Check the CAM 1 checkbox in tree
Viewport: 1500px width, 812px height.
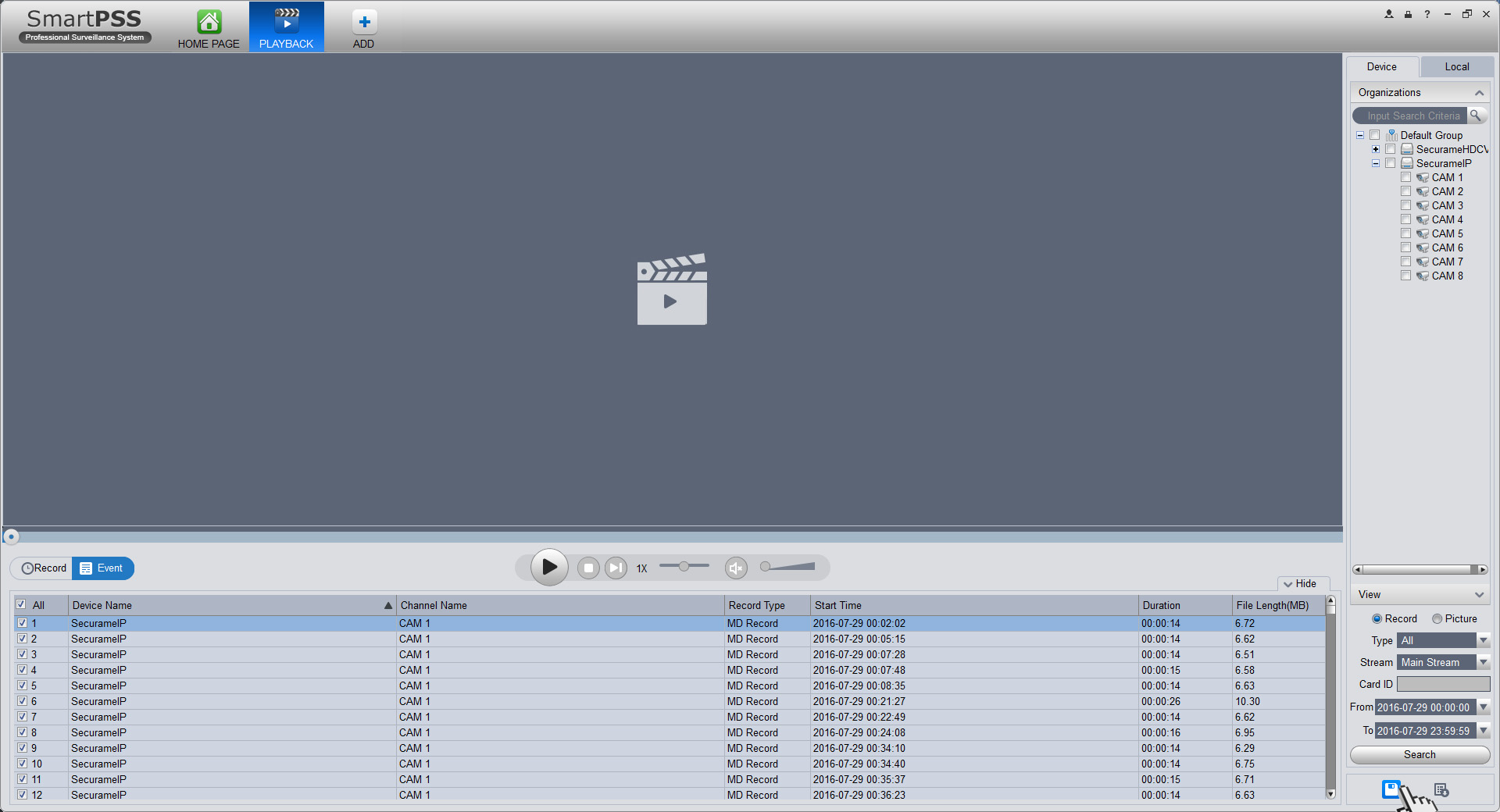(x=1405, y=177)
